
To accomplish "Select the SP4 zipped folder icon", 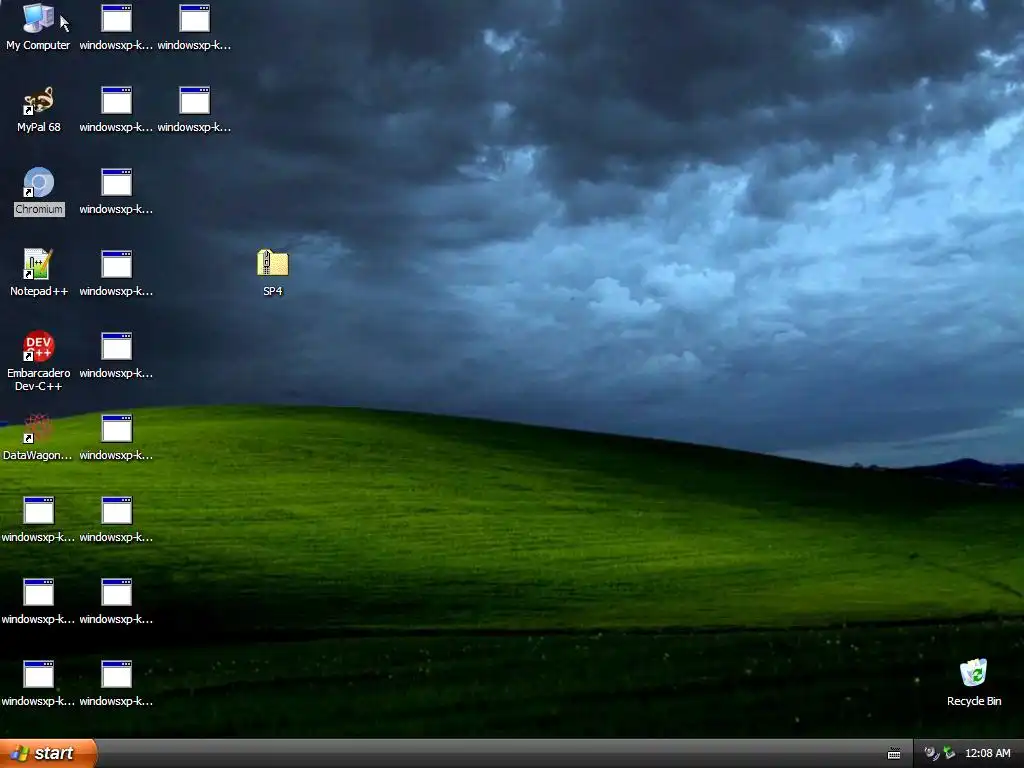I will point(272,273).
